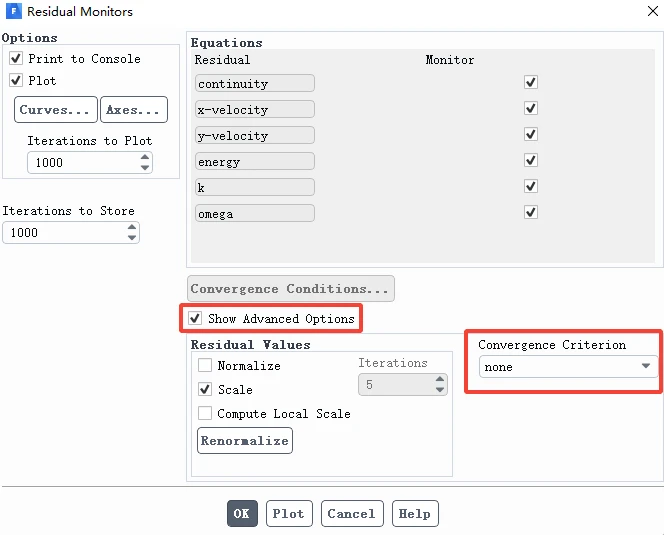Toggle energy residual monitor checkbox
The width and height of the screenshot is (664, 535).
pos(531,160)
